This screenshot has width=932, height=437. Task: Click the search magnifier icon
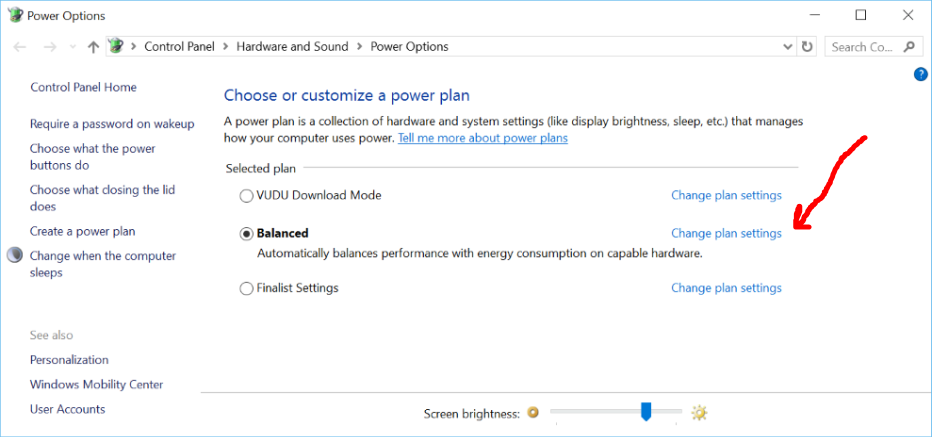[909, 46]
